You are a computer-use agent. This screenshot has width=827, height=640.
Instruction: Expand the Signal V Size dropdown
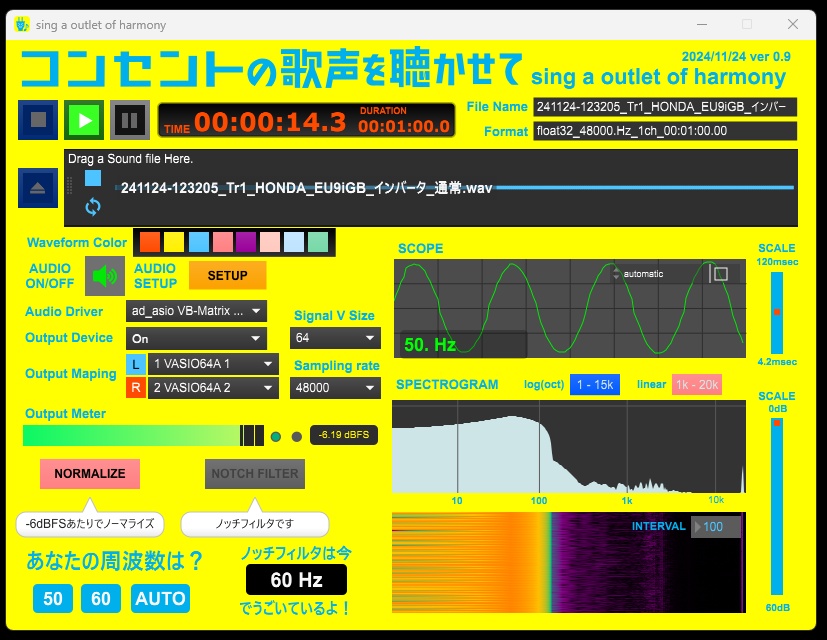point(335,339)
